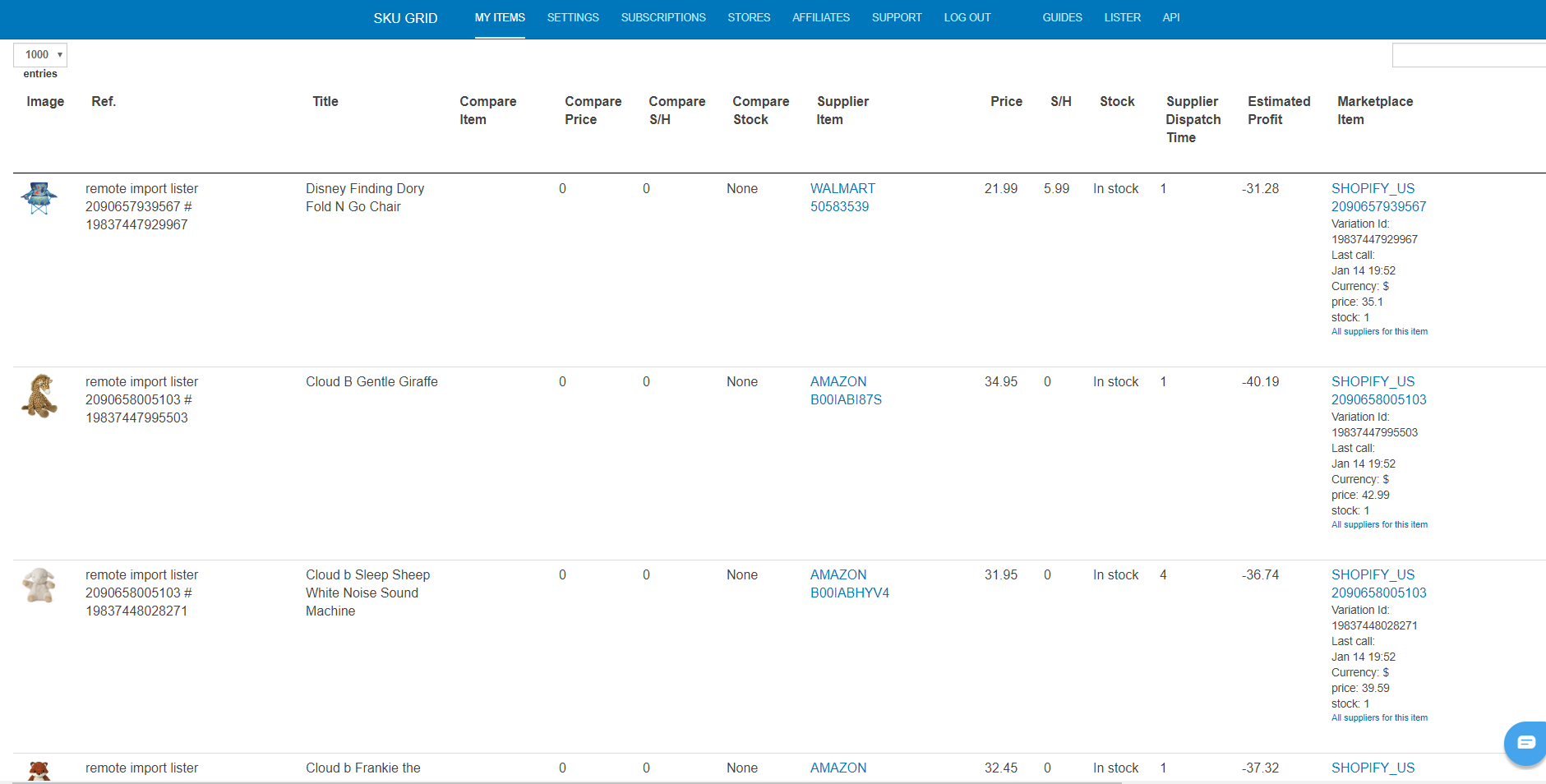Viewport: 1546px width, 784px height.
Task: Click LOG OUT
Action: [967, 17]
